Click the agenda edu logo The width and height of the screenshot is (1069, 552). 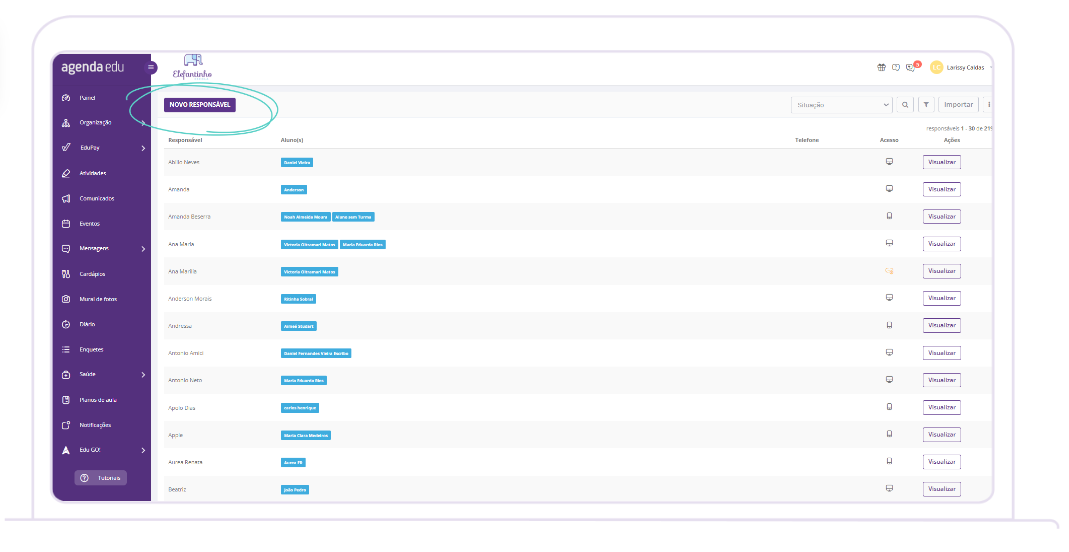point(93,67)
